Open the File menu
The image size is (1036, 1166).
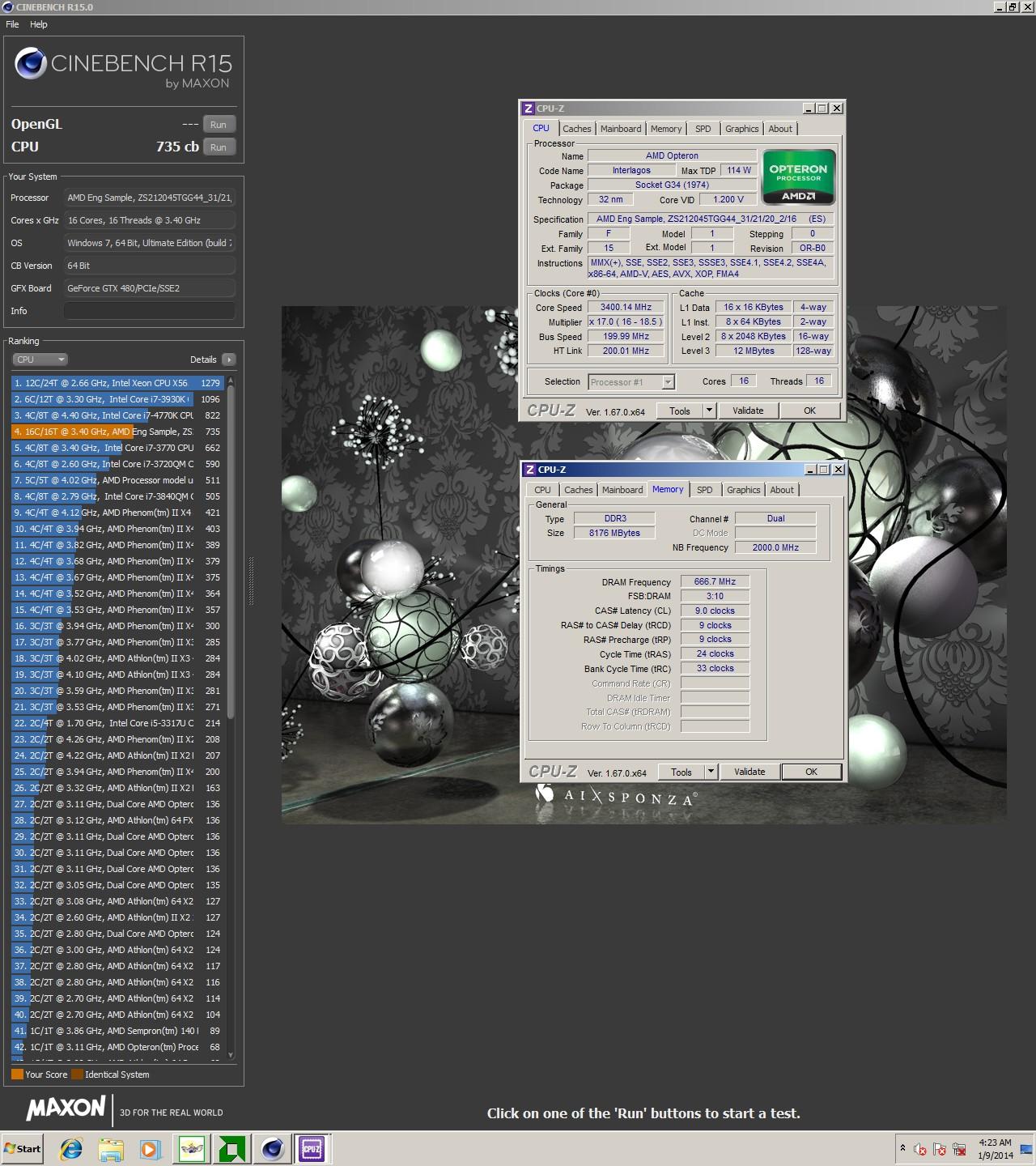(12, 24)
